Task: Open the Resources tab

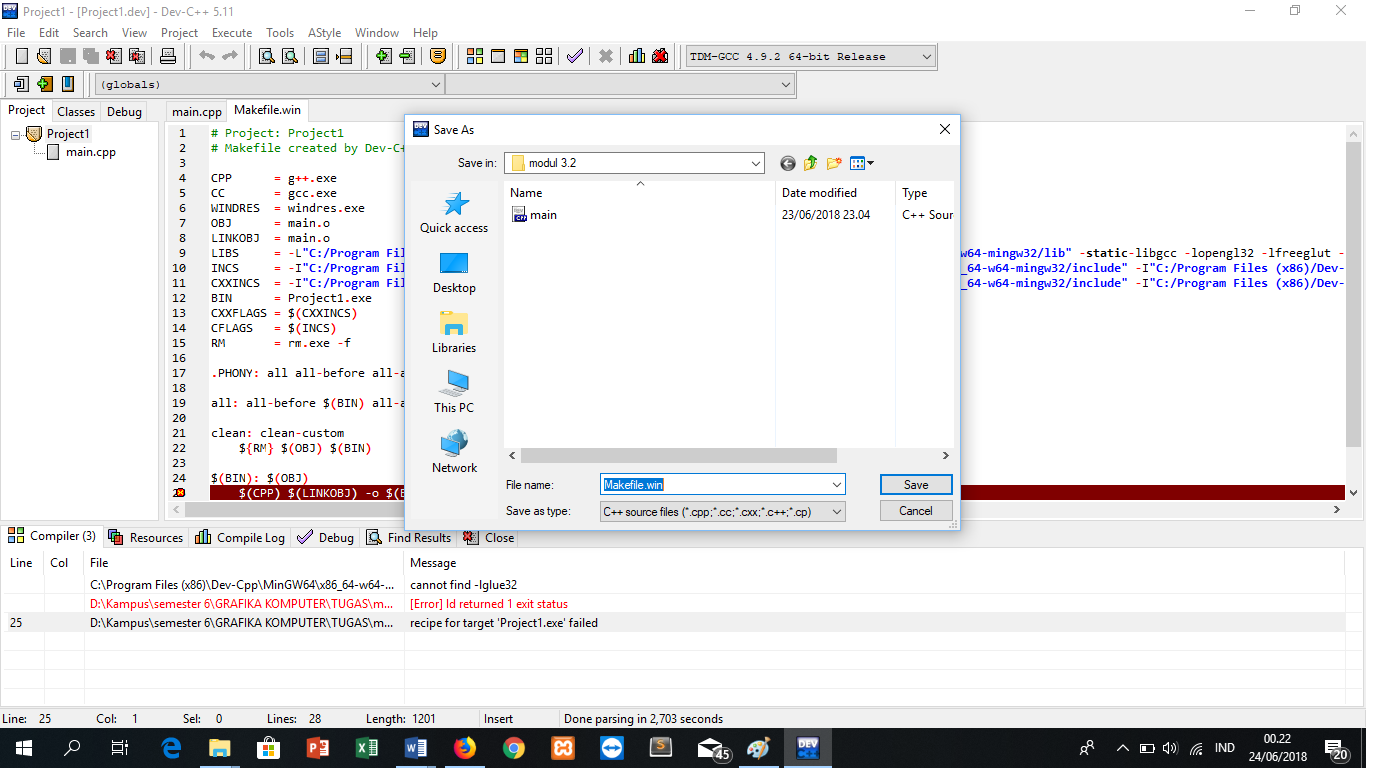Action: (x=146, y=538)
